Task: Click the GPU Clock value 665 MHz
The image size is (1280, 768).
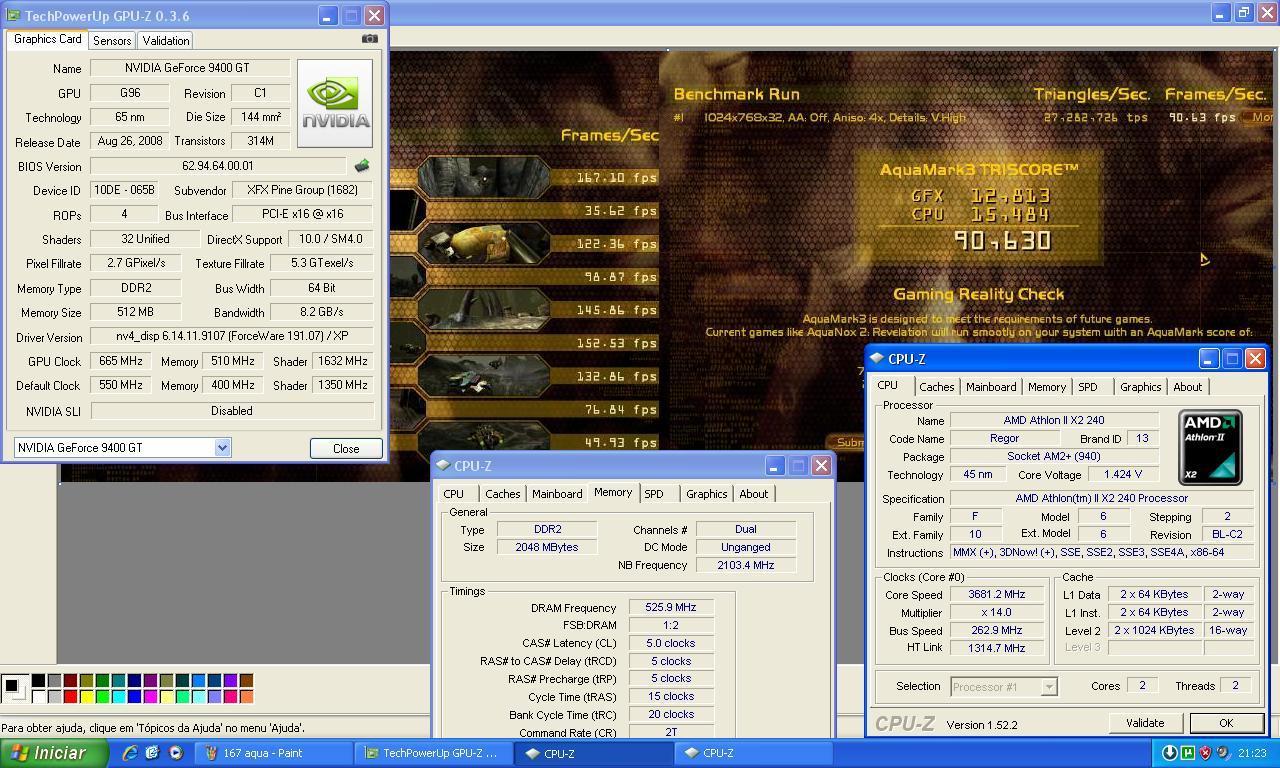Action: point(122,361)
